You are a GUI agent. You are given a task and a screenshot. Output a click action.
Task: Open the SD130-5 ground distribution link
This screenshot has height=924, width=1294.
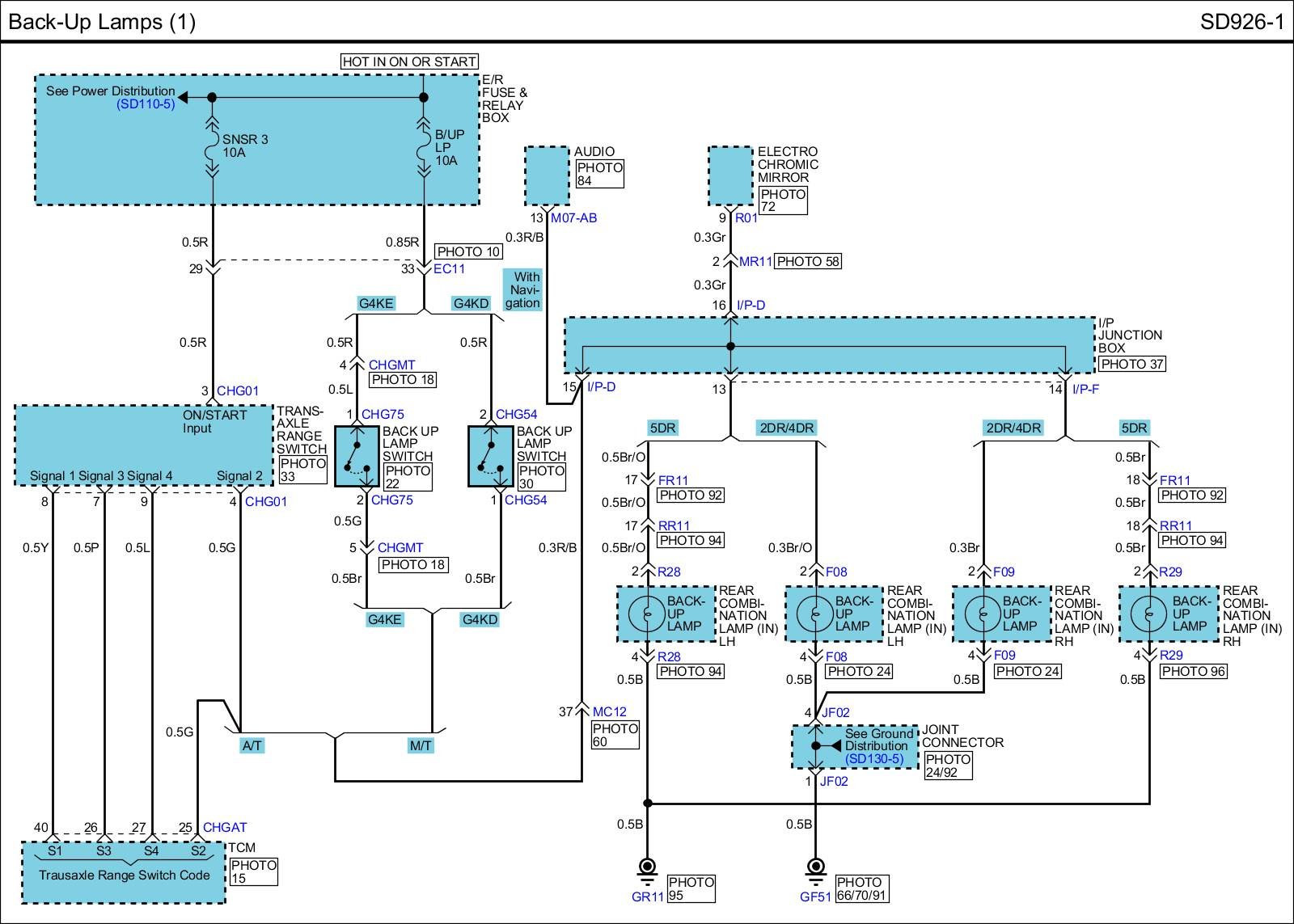[x=874, y=759]
